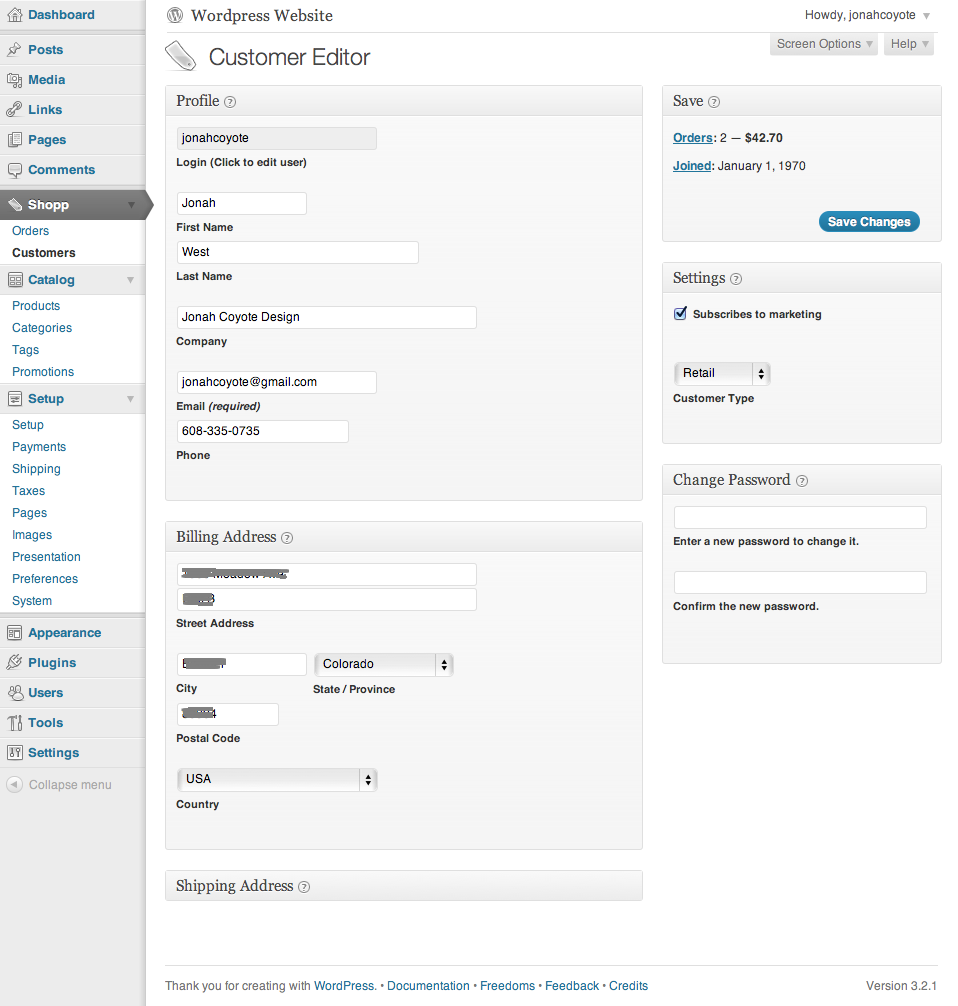Open help icon beside Settings panel heading
The width and height of the screenshot is (958, 1006).
coord(736,279)
